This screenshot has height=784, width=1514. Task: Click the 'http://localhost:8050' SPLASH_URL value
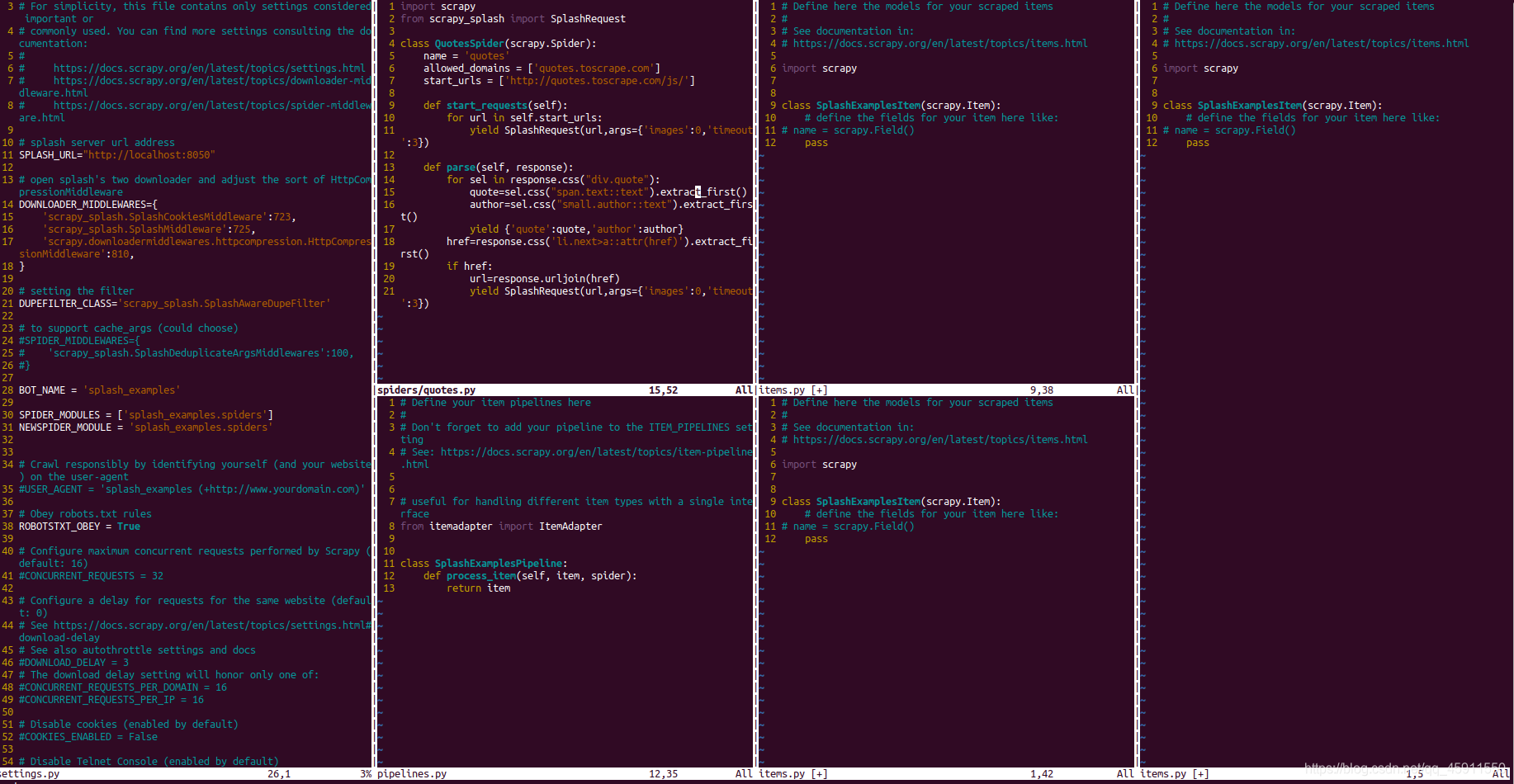(x=149, y=155)
